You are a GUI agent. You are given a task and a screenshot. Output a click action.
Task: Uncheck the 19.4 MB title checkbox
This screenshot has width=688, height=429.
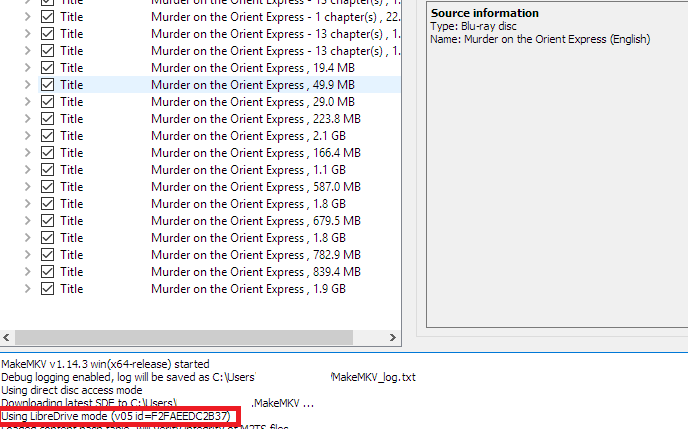pyautogui.click(x=47, y=68)
